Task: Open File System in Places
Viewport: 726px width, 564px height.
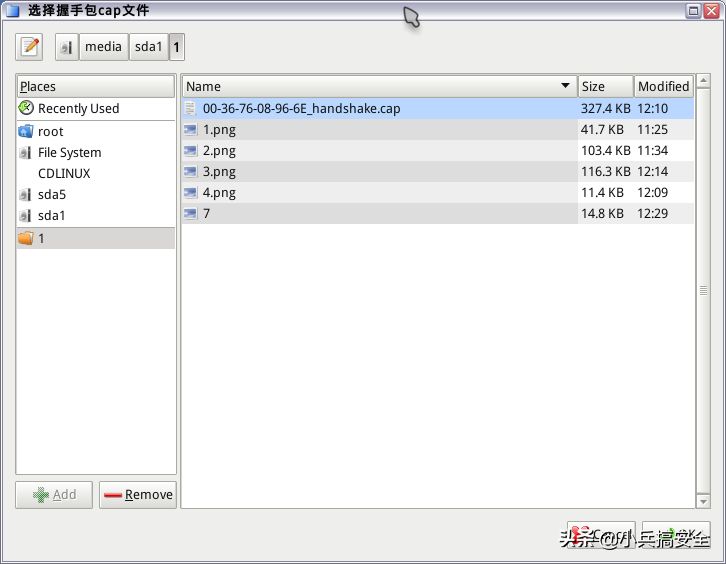Action: point(96,152)
